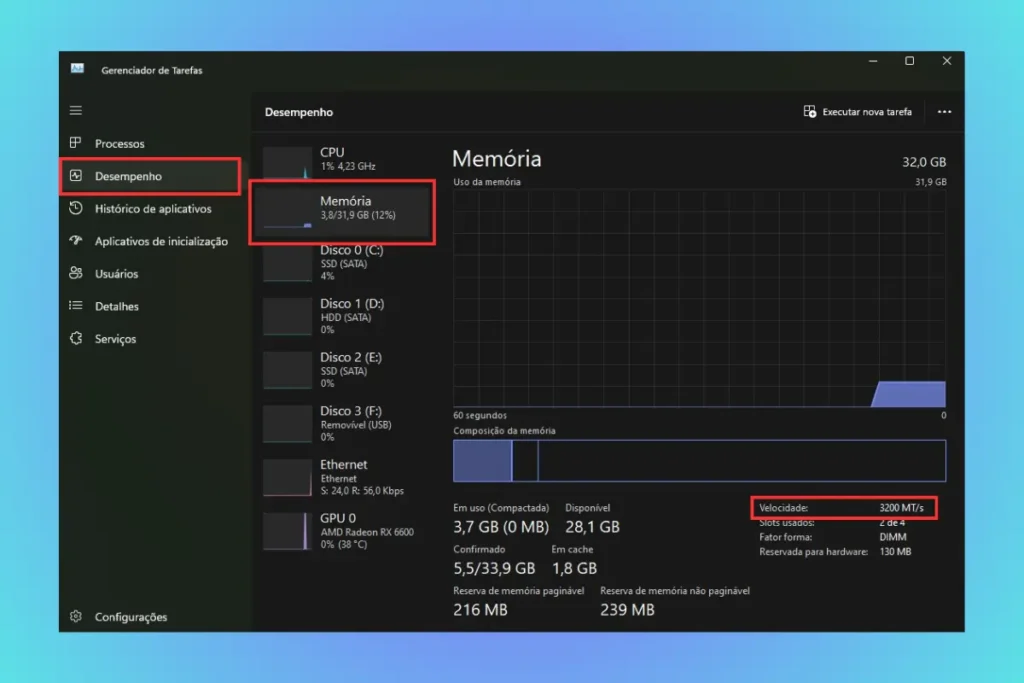Select Disco 0 (C:) SSD entry
This screenshot has width=1024, height=683.
(343, 262)
